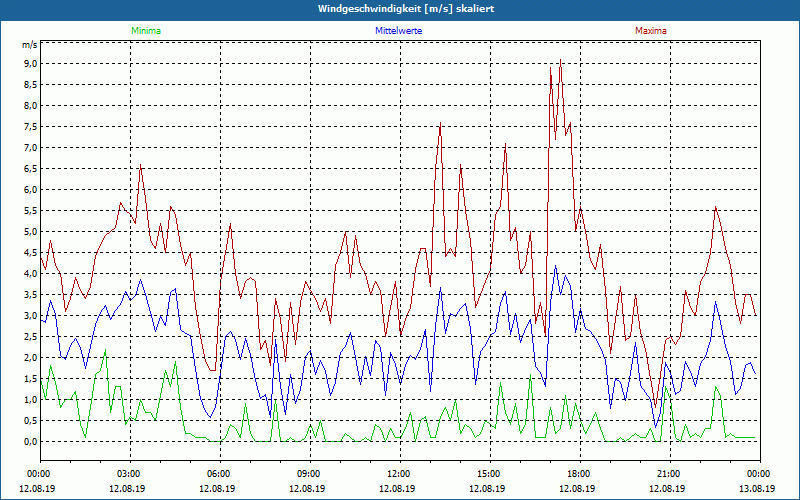Click the 21:00 time axis label
800x500 pixels.
667,474
